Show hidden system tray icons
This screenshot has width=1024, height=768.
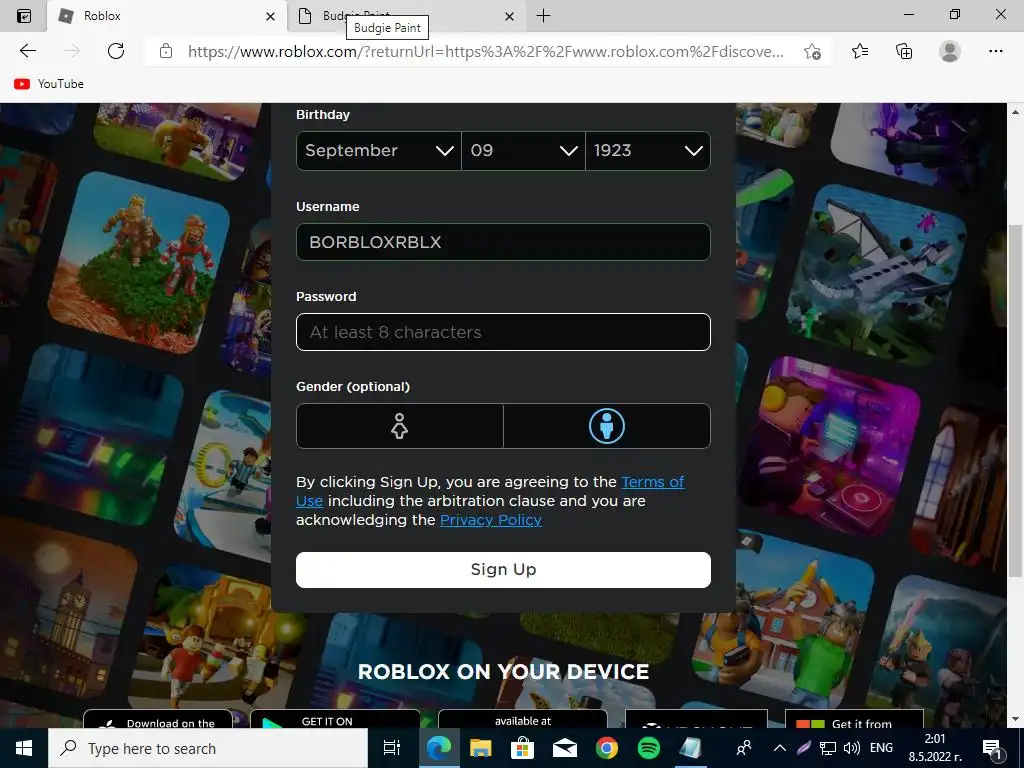tap(780, 748)
